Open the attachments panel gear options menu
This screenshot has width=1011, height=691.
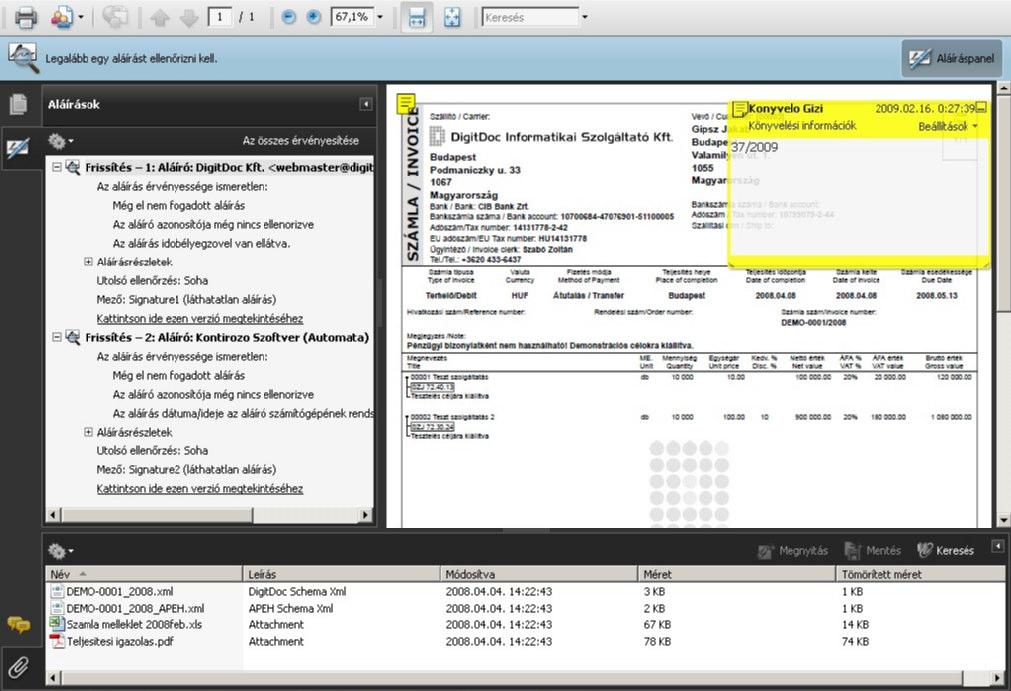60,550
